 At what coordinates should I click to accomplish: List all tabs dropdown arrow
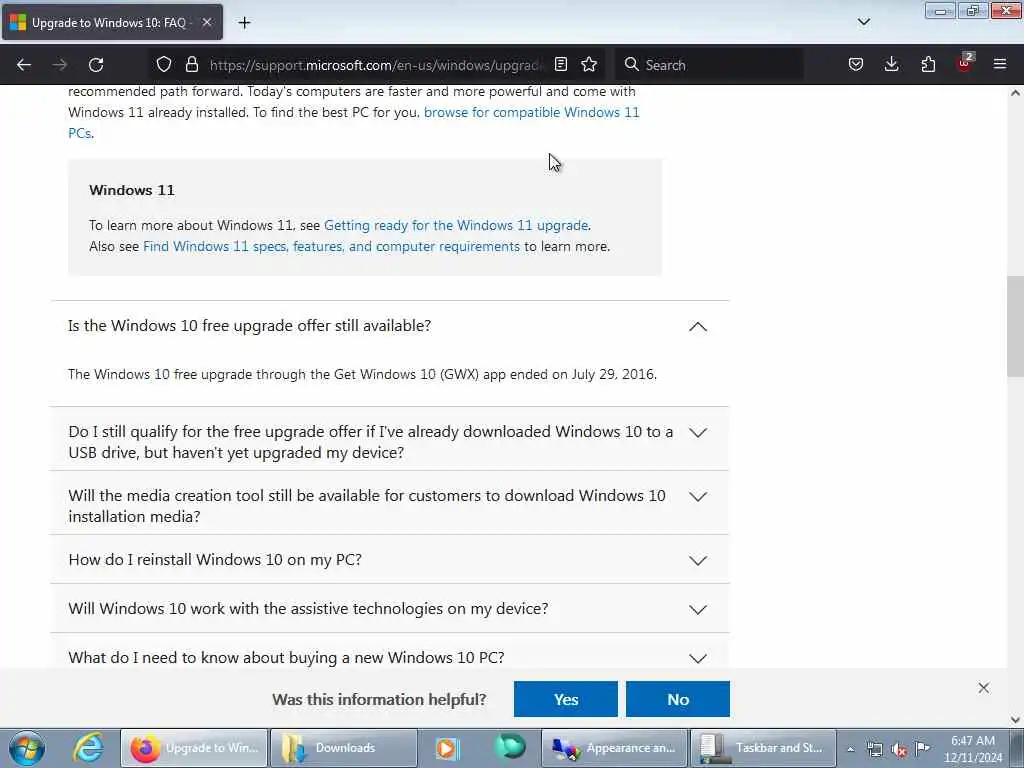[x=864, y=22]
